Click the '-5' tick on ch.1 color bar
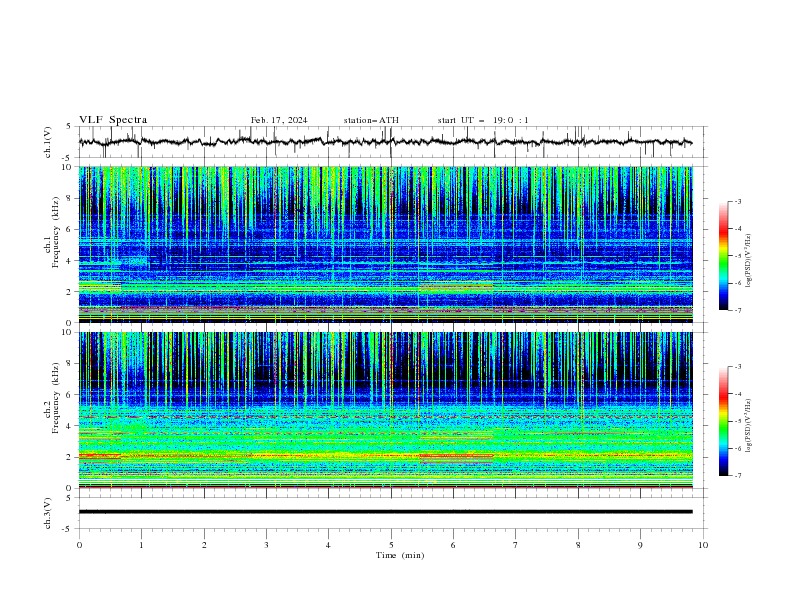Image resolution: width=792 pixels, height=612 pixels. tap(738, 256)
